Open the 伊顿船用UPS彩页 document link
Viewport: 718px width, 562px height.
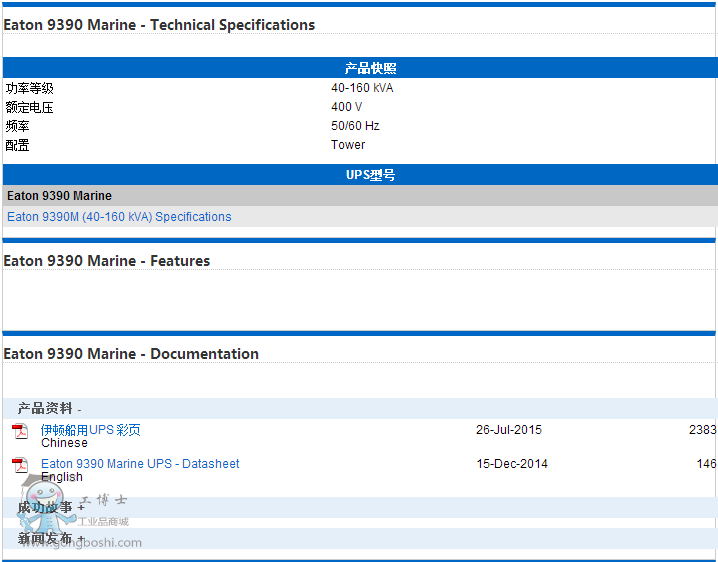tap(91, 430)
